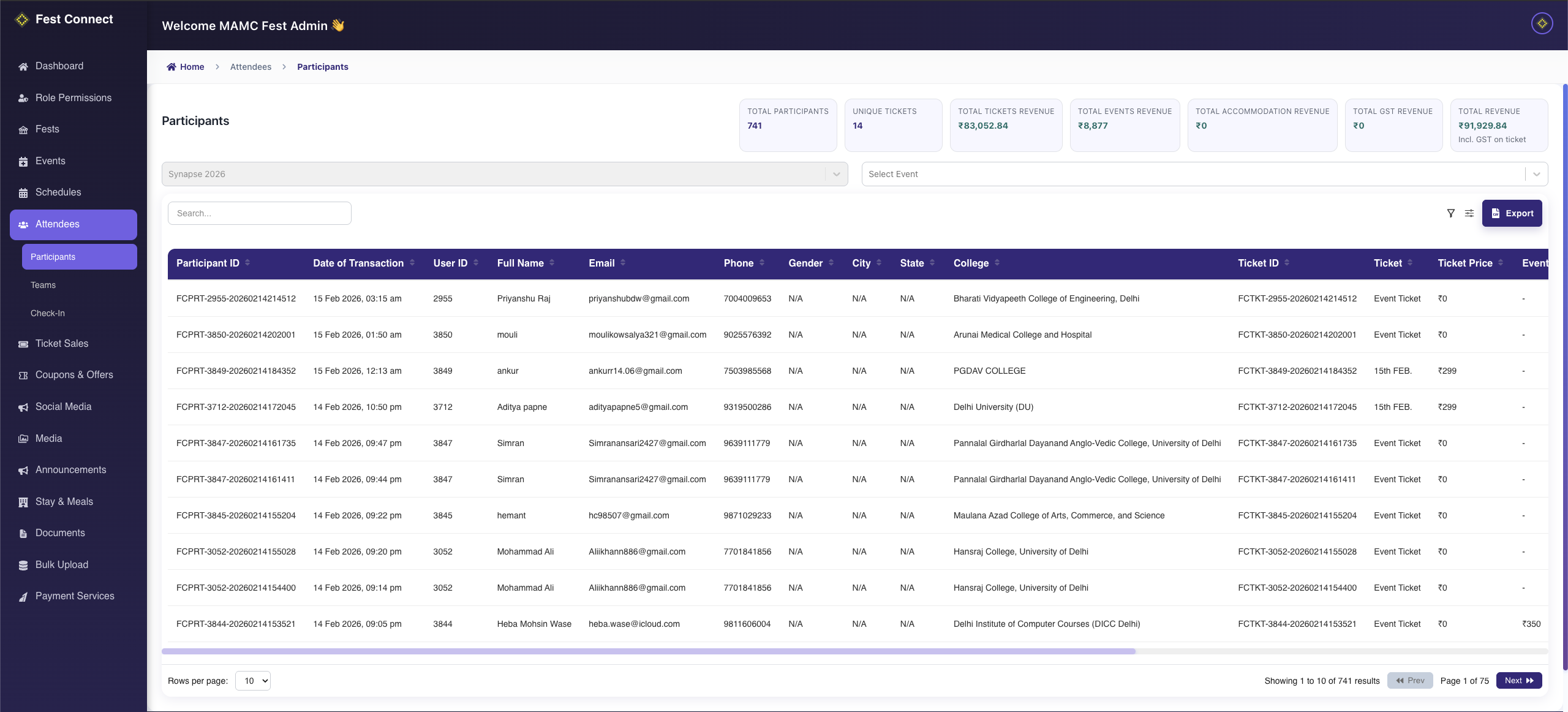Click the filter funnel icon
The image size is (1568, 712).
1450,213
